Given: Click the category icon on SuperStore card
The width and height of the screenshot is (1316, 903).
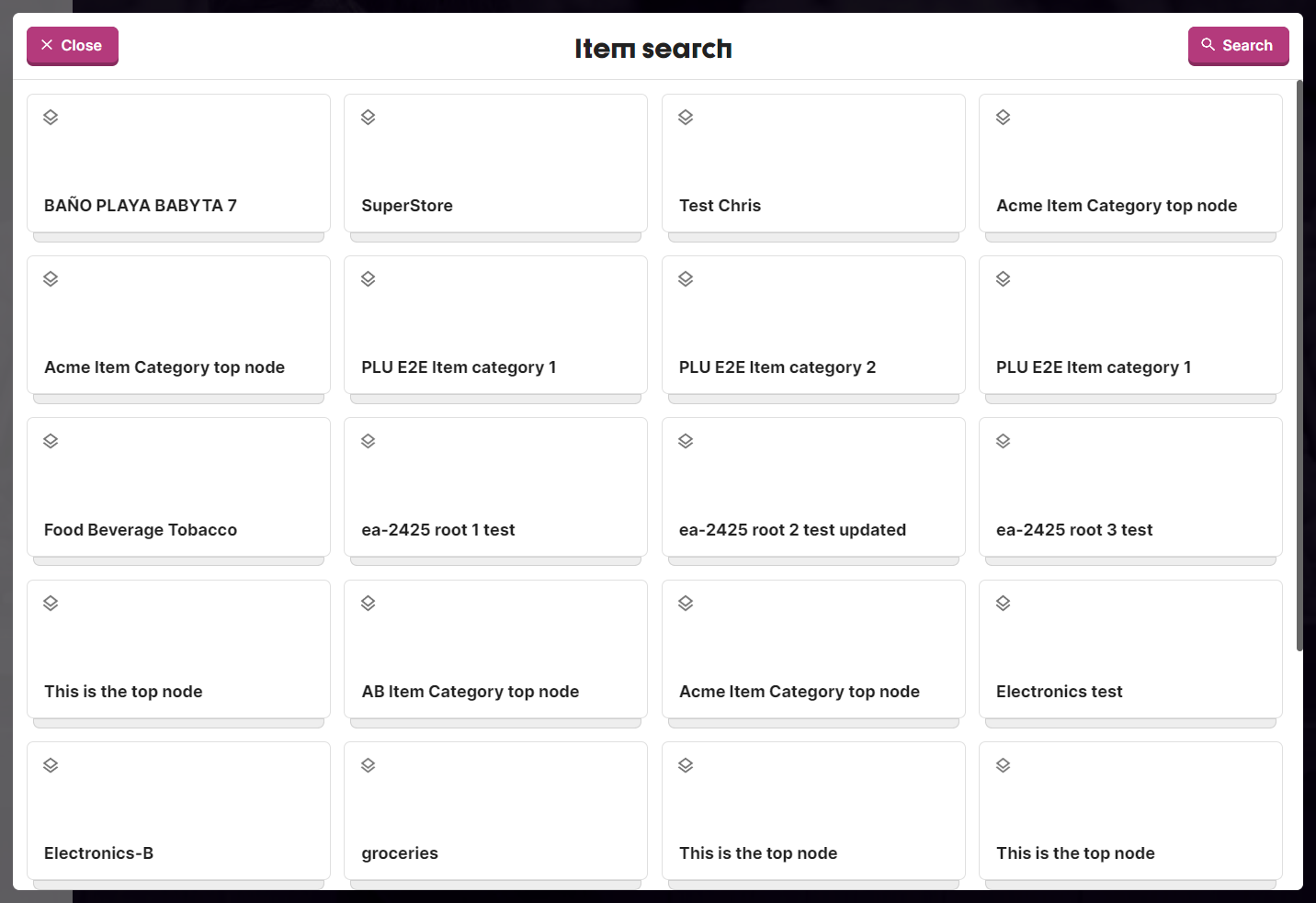Looking at the screenshot, I should pyautogui.click(x=369, y=117).
